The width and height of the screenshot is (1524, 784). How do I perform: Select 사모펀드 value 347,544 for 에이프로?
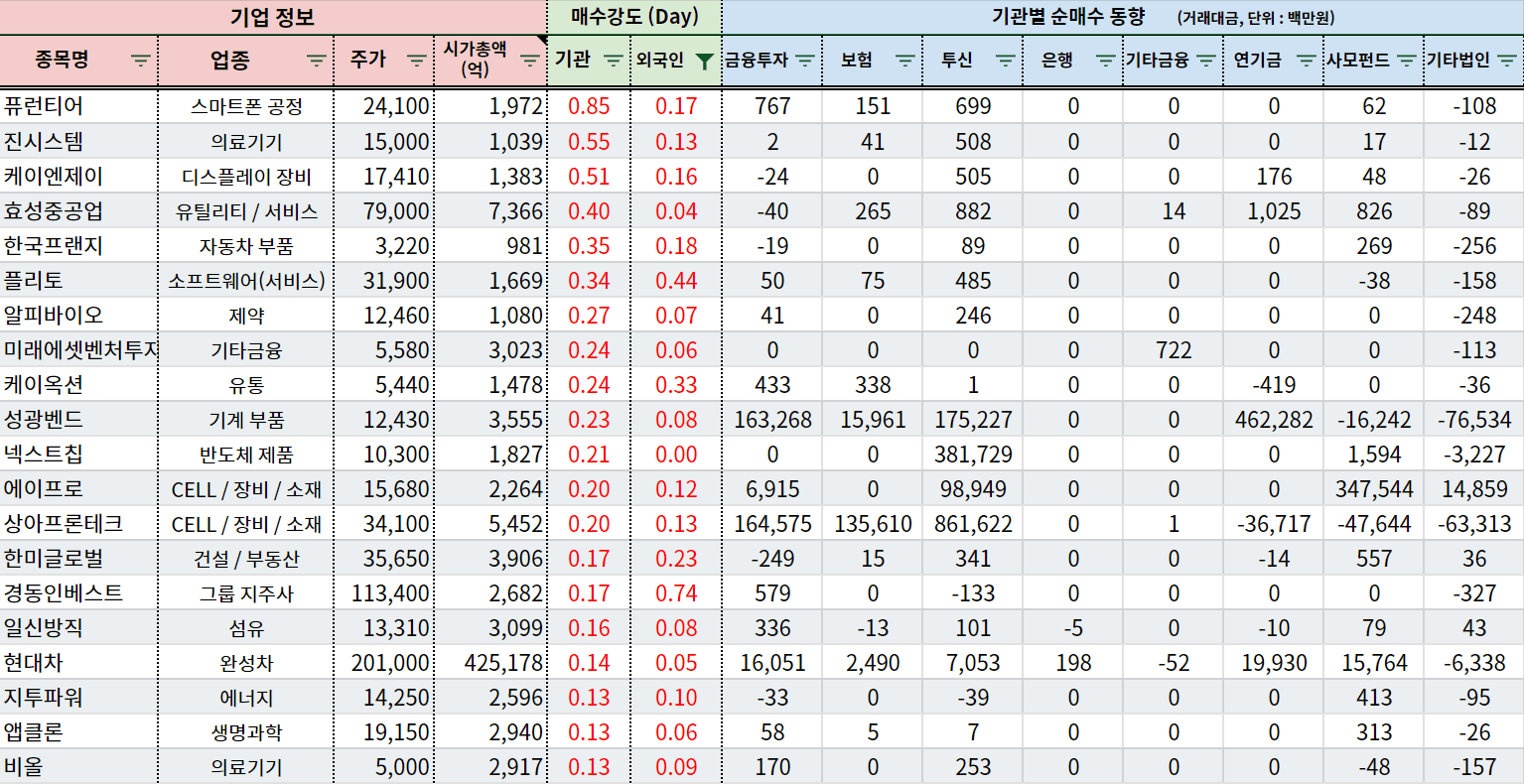pyautogui.click(x=1374, y=488)
